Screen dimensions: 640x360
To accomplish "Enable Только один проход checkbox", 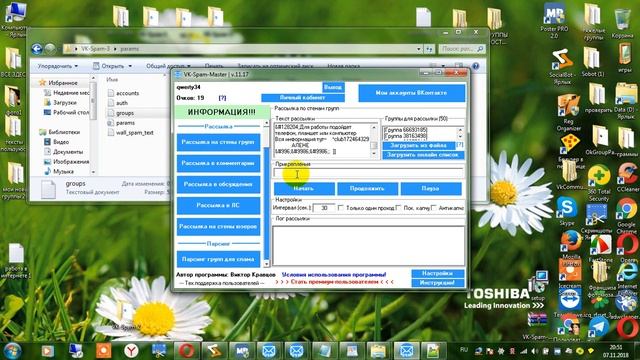I will [x=341, y=208].
